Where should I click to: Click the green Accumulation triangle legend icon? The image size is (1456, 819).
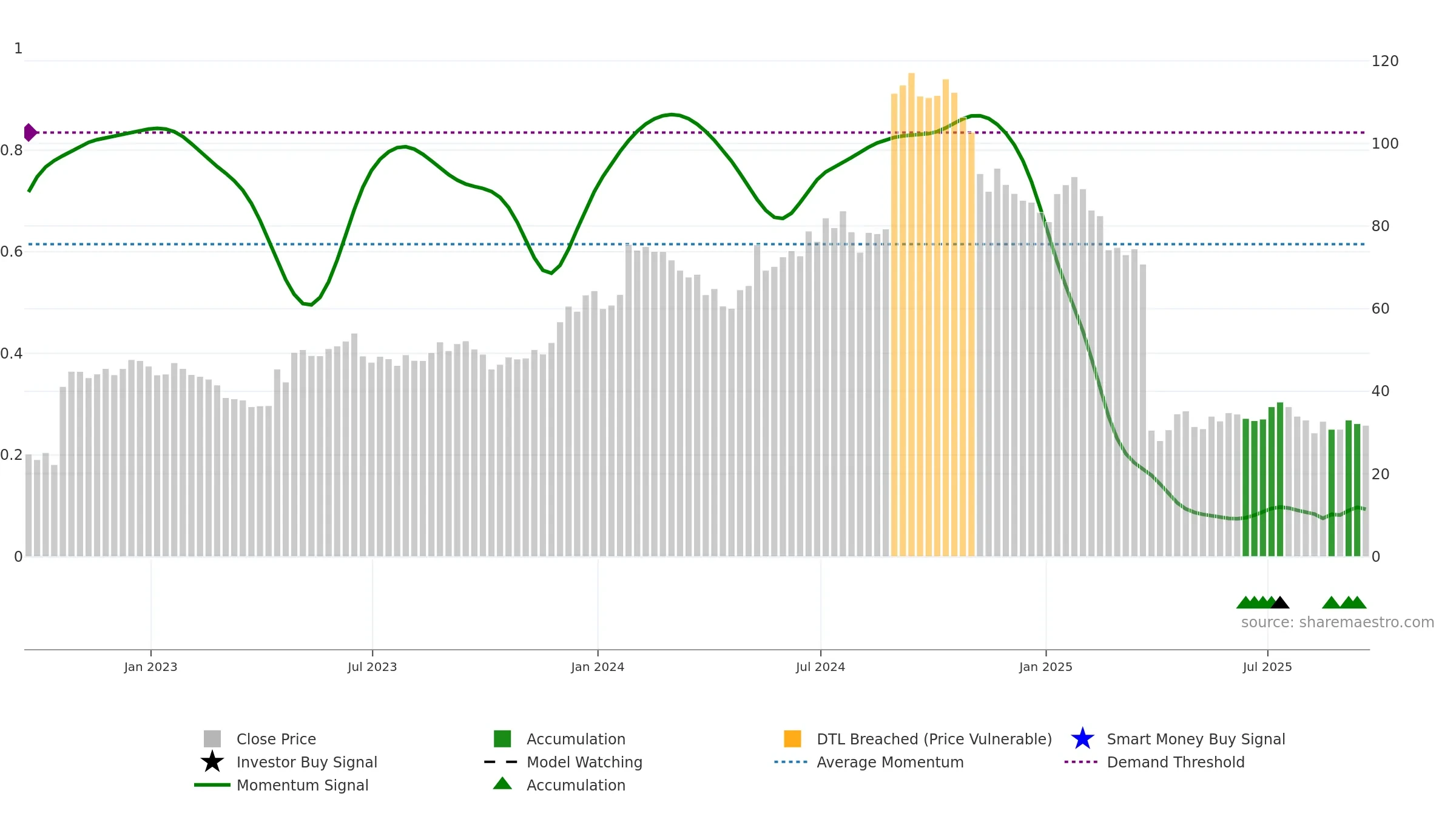(502, 784)
